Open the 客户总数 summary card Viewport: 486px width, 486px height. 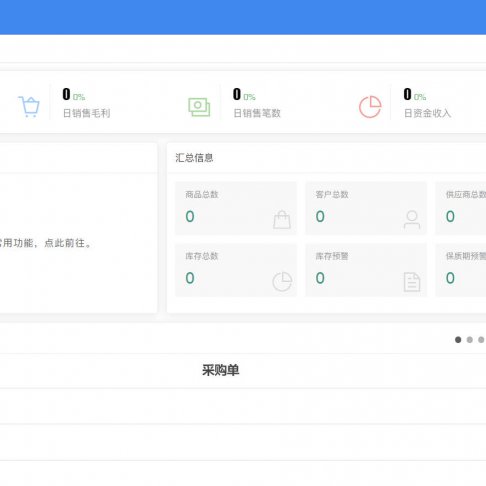[366, 208]
